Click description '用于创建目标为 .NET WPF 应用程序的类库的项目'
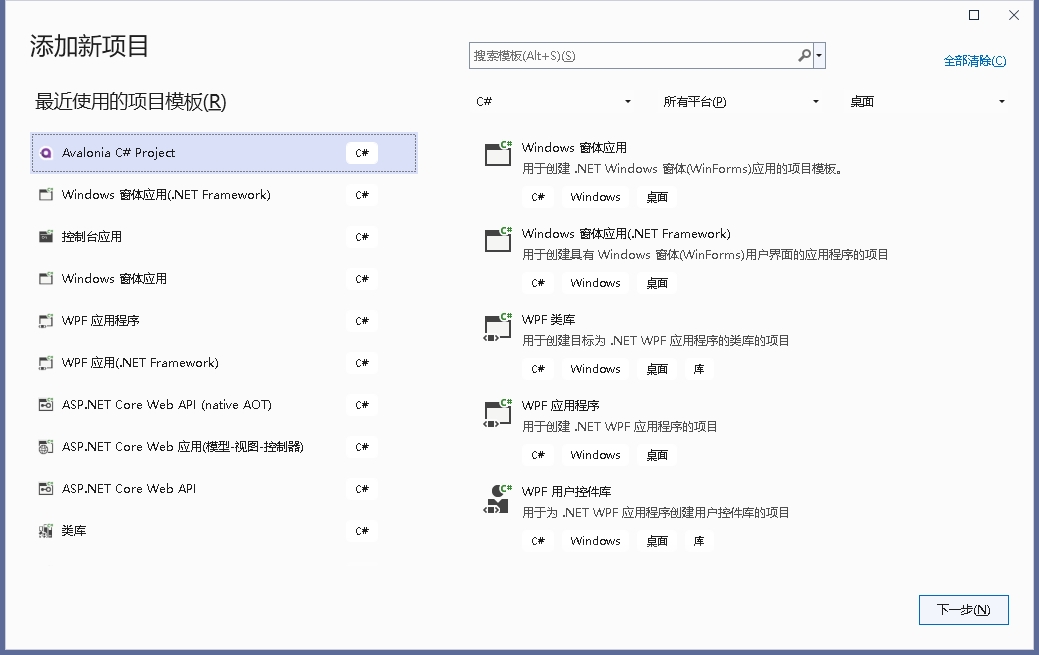The width and height of the screenshot is (1039, 655). [x=655, y=341]
